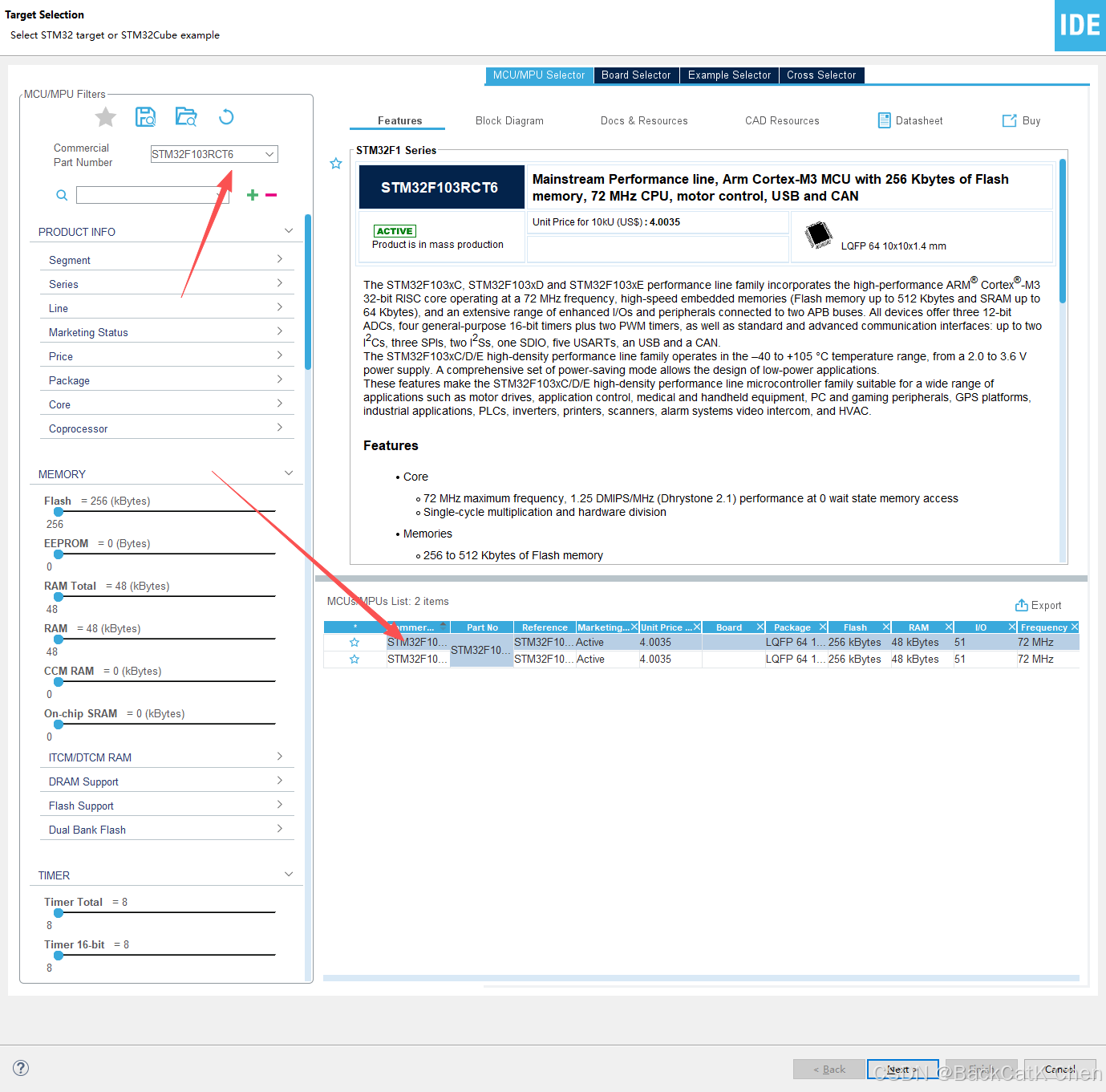
Task: Open help with the question mark icon
Action: click(22, 1068)
